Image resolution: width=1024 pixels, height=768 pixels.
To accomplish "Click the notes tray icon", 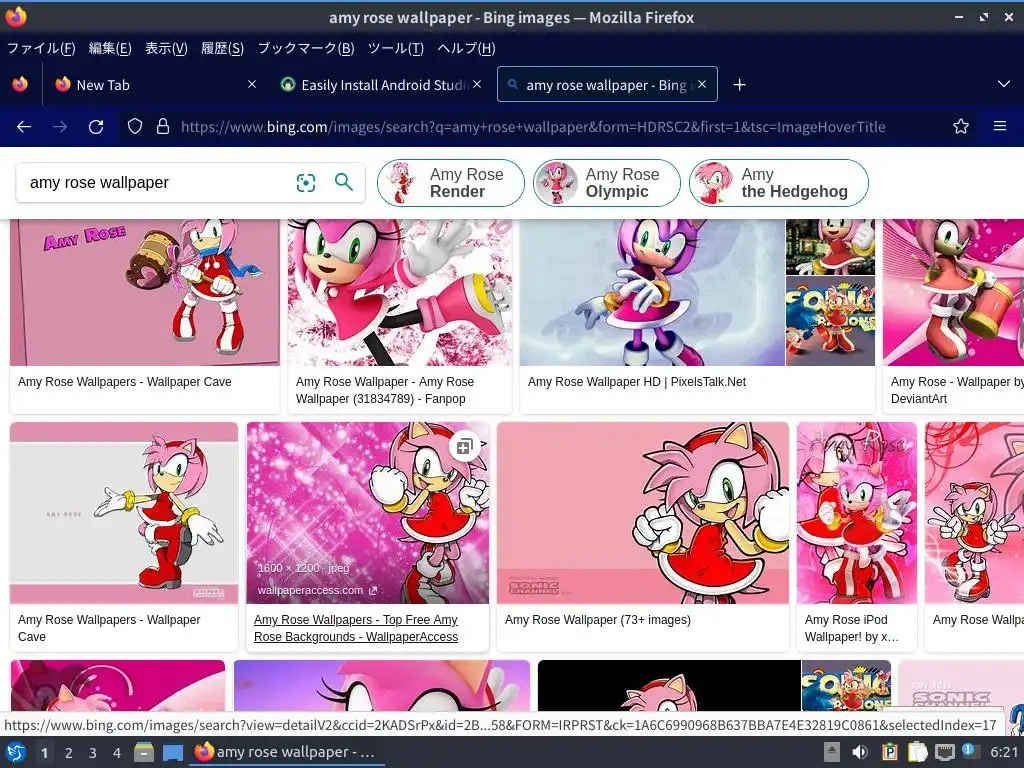I will pyautogui.click(x=917, y=752).
